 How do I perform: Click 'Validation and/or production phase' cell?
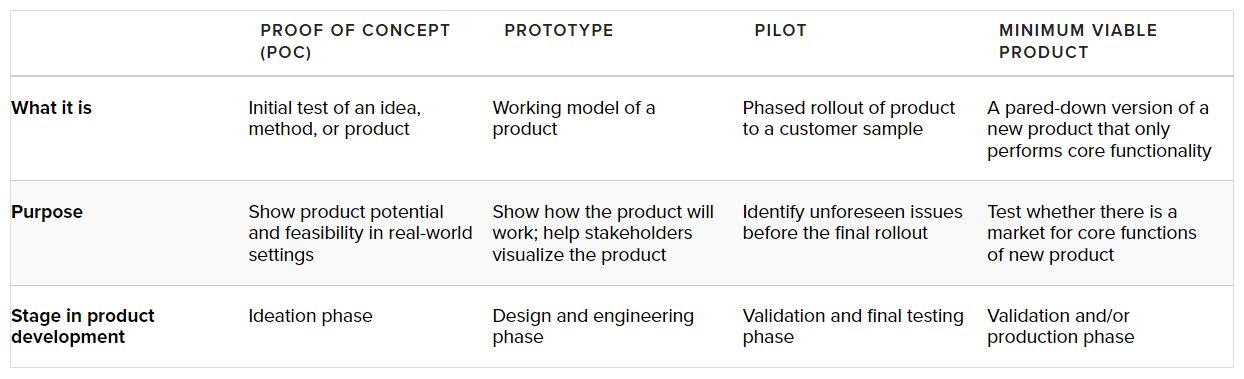1061,326
